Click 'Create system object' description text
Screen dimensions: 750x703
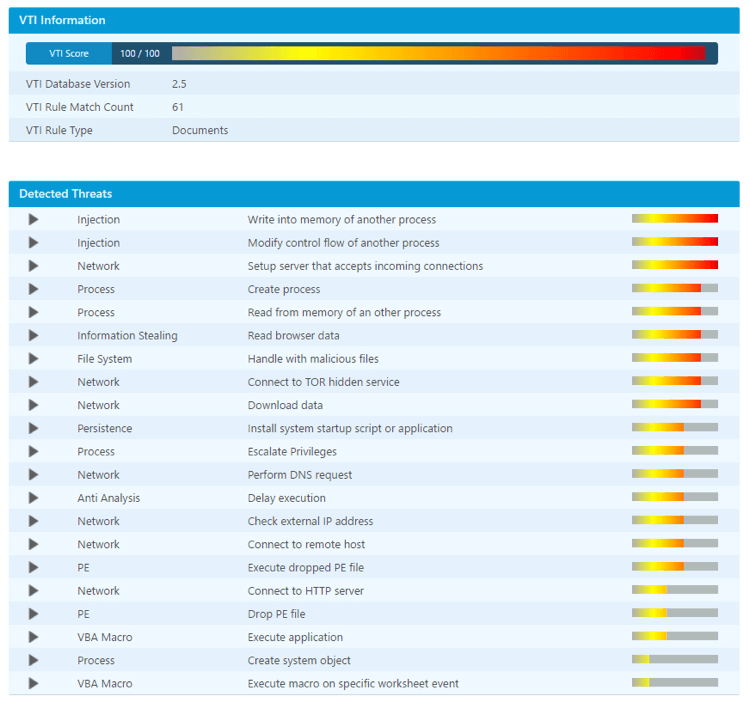point(299,660)
